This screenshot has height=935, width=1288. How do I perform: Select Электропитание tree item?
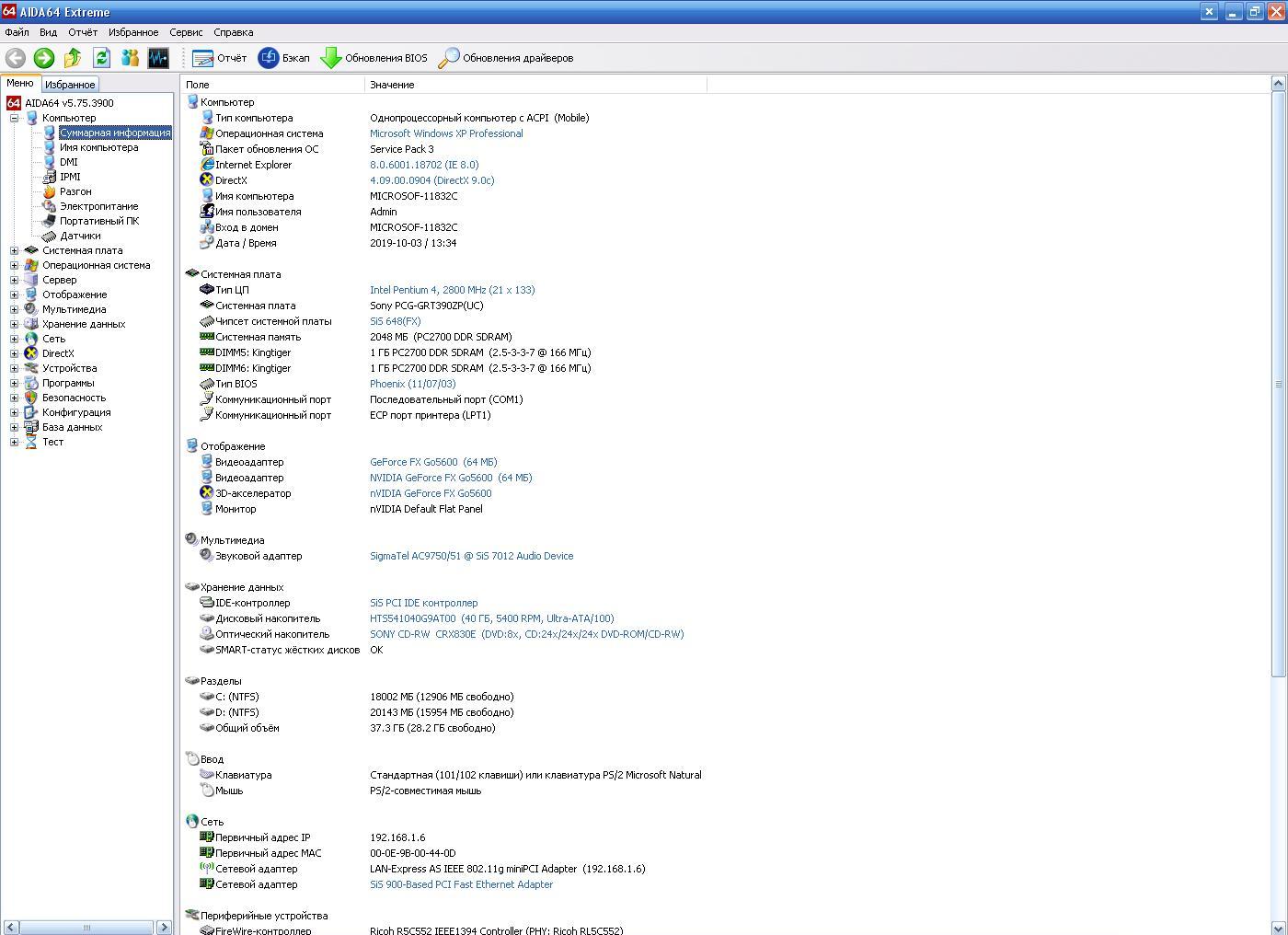(x=99, y=206)
